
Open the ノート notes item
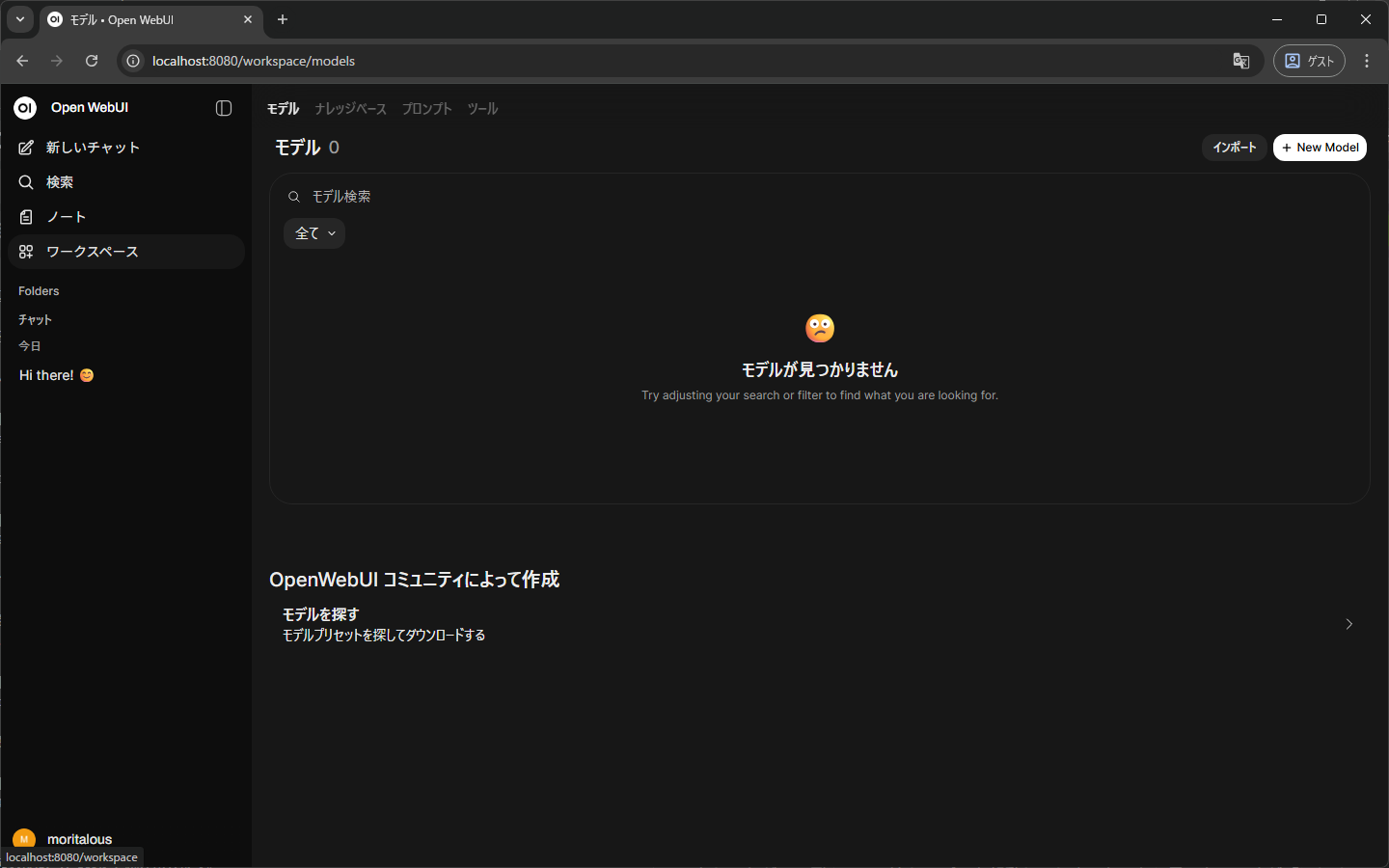pyautogui.click(x=125, y=217)
